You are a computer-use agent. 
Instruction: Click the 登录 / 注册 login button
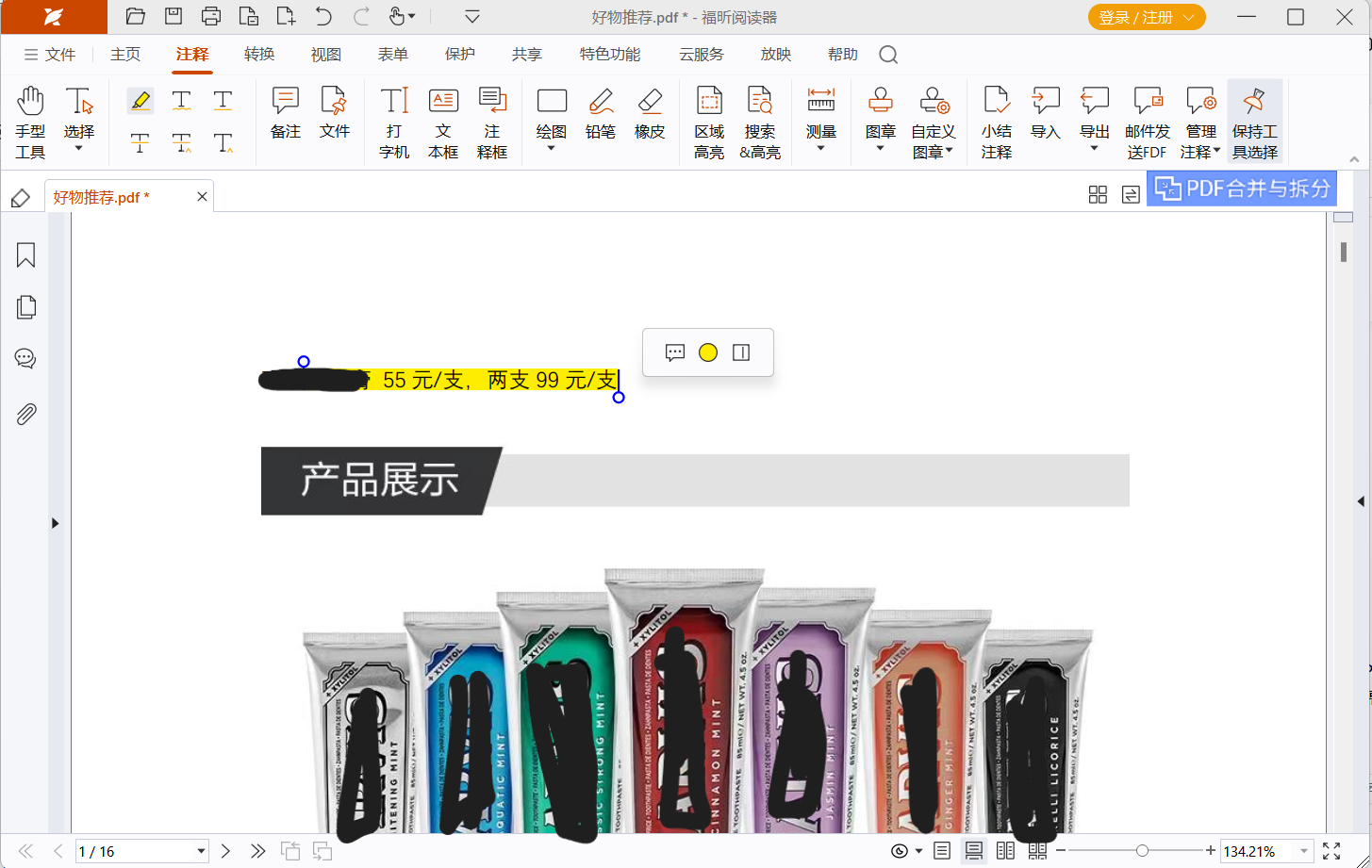(1147, 17)
